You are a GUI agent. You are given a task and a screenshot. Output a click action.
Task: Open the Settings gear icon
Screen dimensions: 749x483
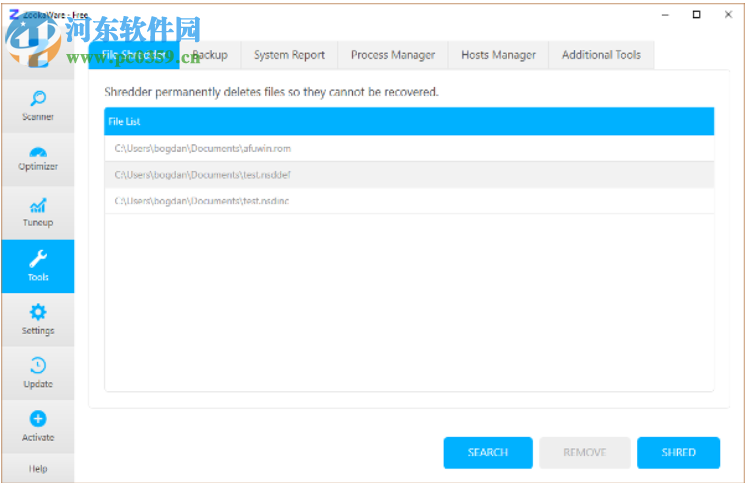38,312
